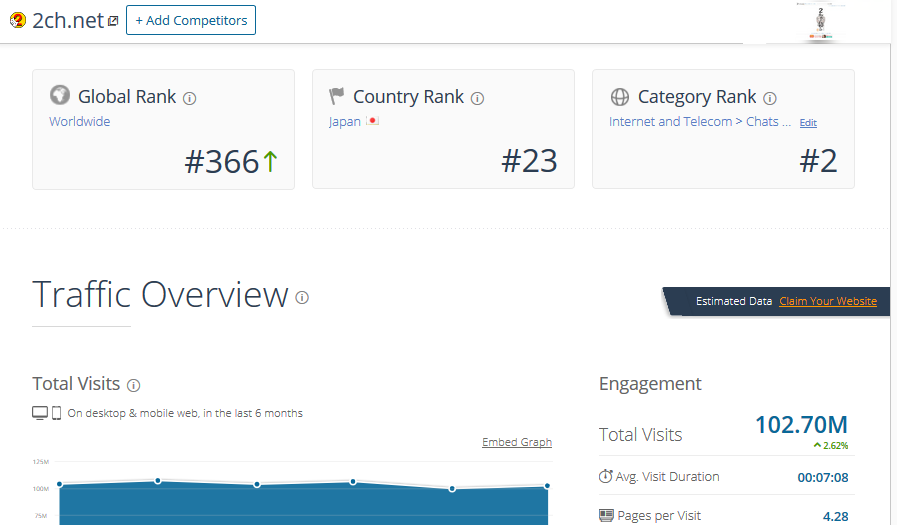Viewport: 897px width, 525px height.
Task: Click the Country Rank flag icon
Action: click(337, 96)
